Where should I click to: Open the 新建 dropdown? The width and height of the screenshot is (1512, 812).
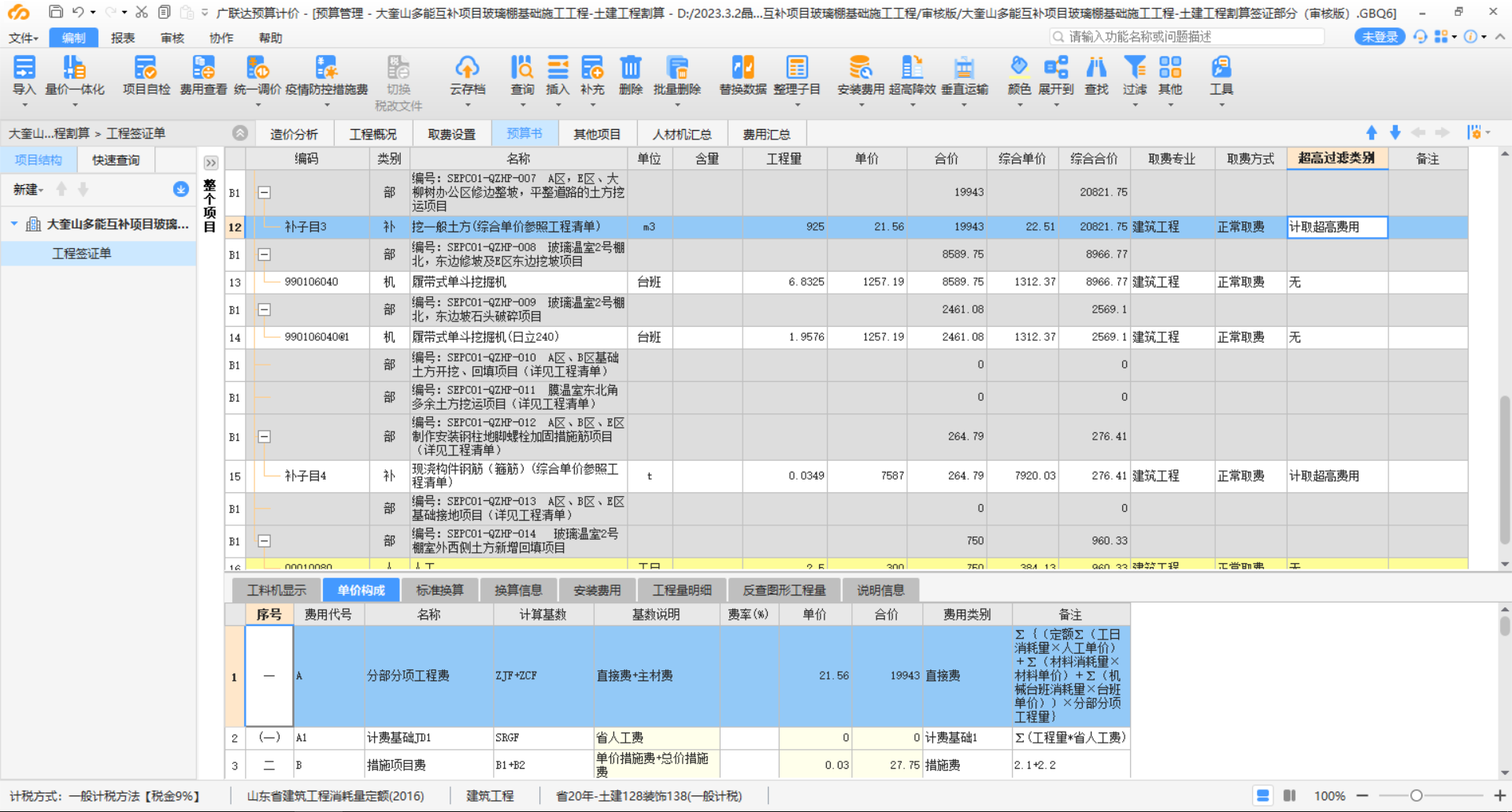pos(28,189)
